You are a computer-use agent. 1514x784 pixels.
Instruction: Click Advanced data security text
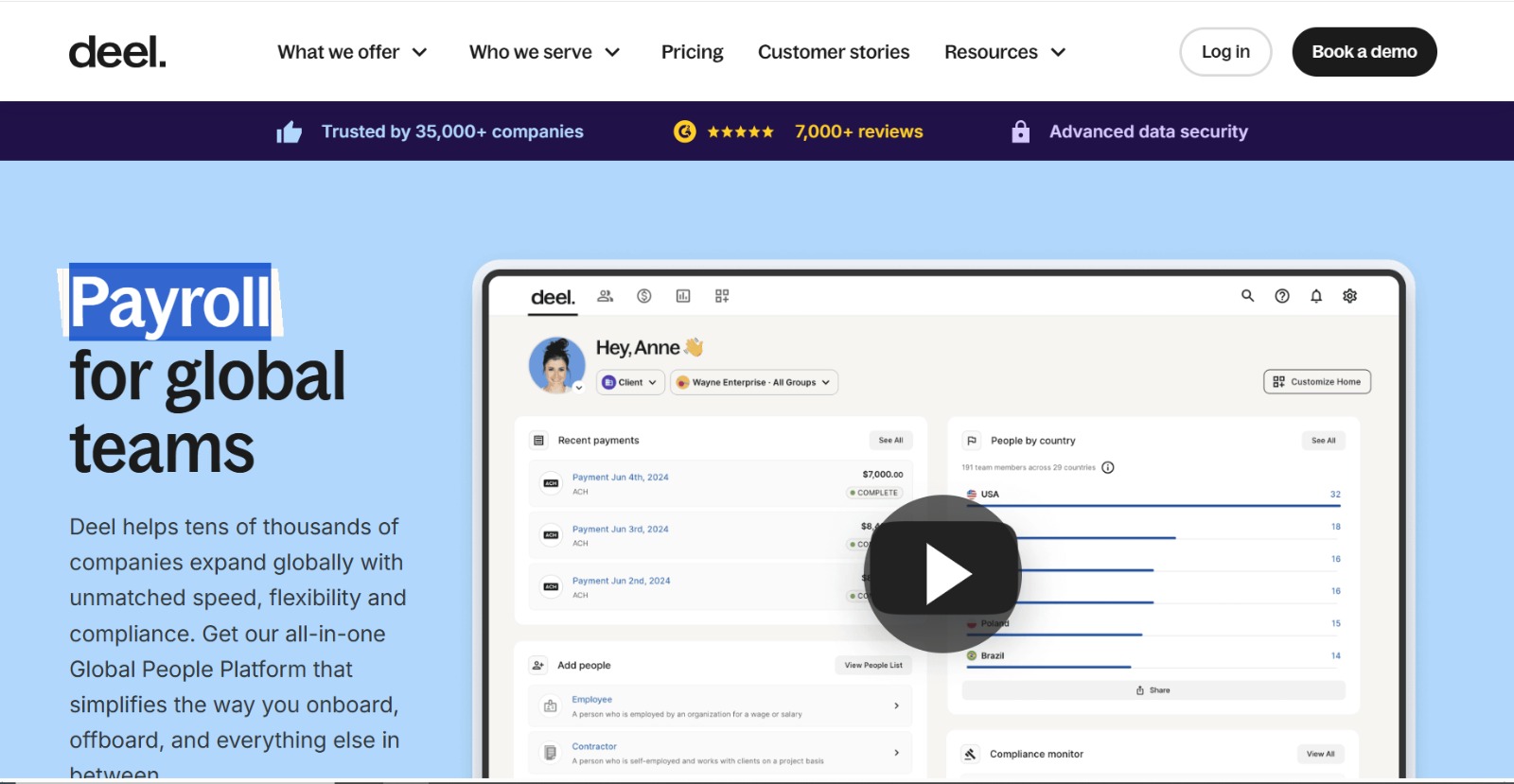[1148, 131]
